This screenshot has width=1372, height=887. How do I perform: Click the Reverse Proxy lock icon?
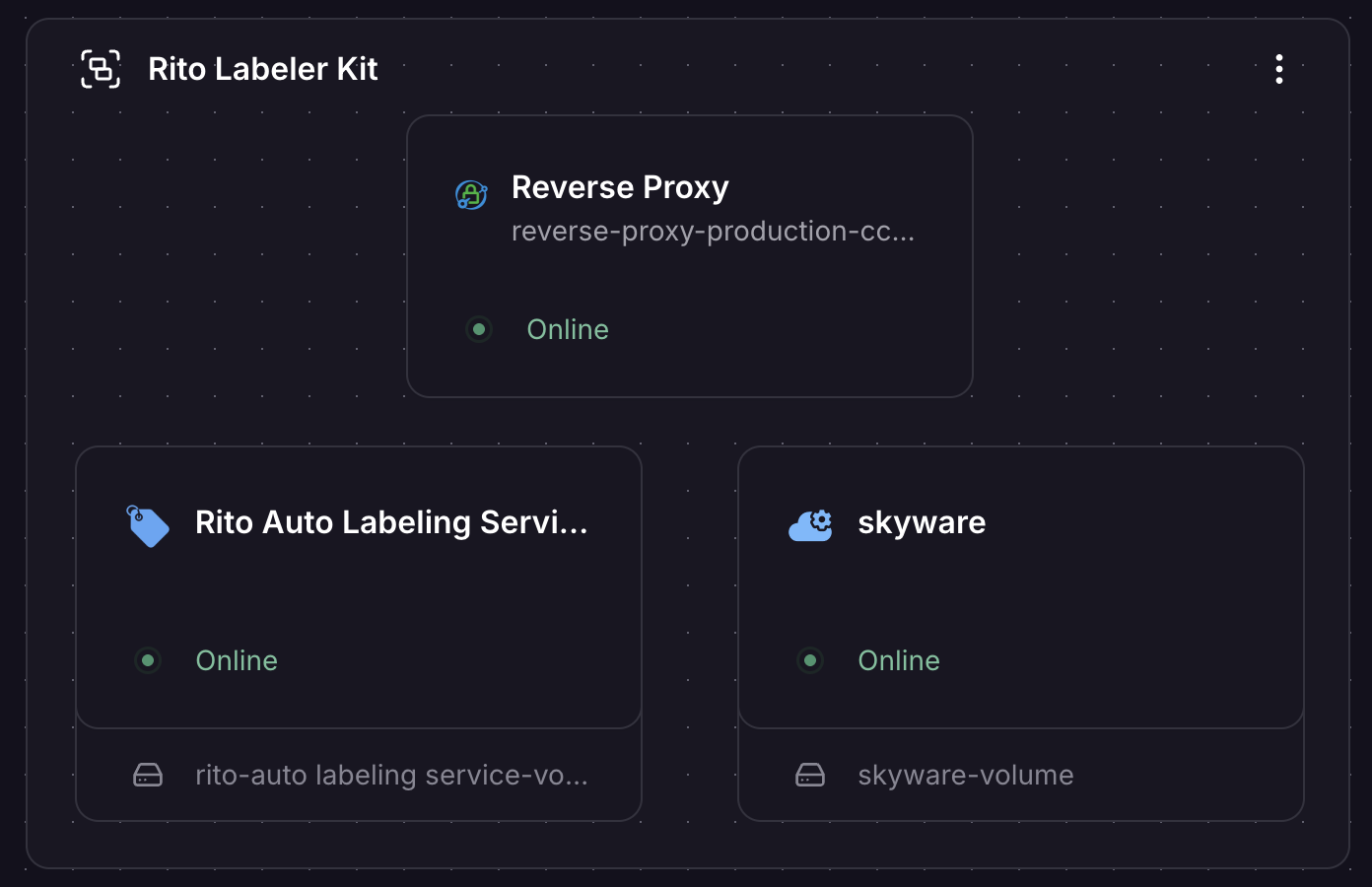[x=471, y=194]
